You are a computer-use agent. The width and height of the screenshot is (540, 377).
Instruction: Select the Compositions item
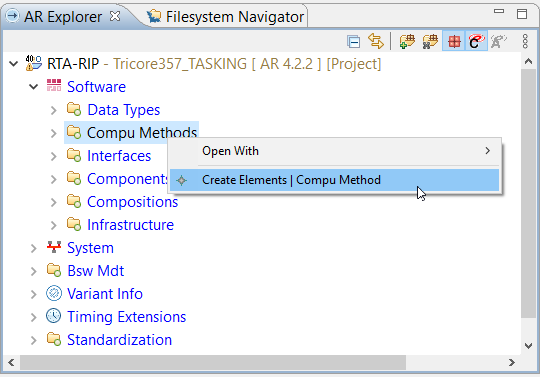133,202
